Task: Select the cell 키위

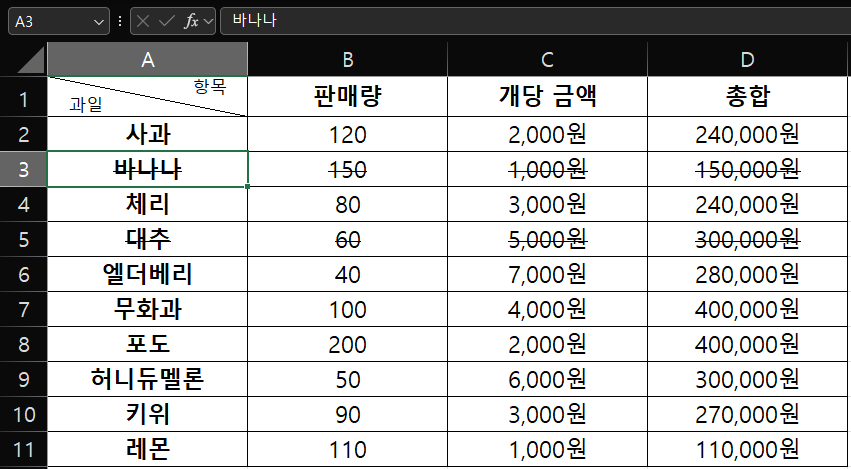Action: (148, 414)
